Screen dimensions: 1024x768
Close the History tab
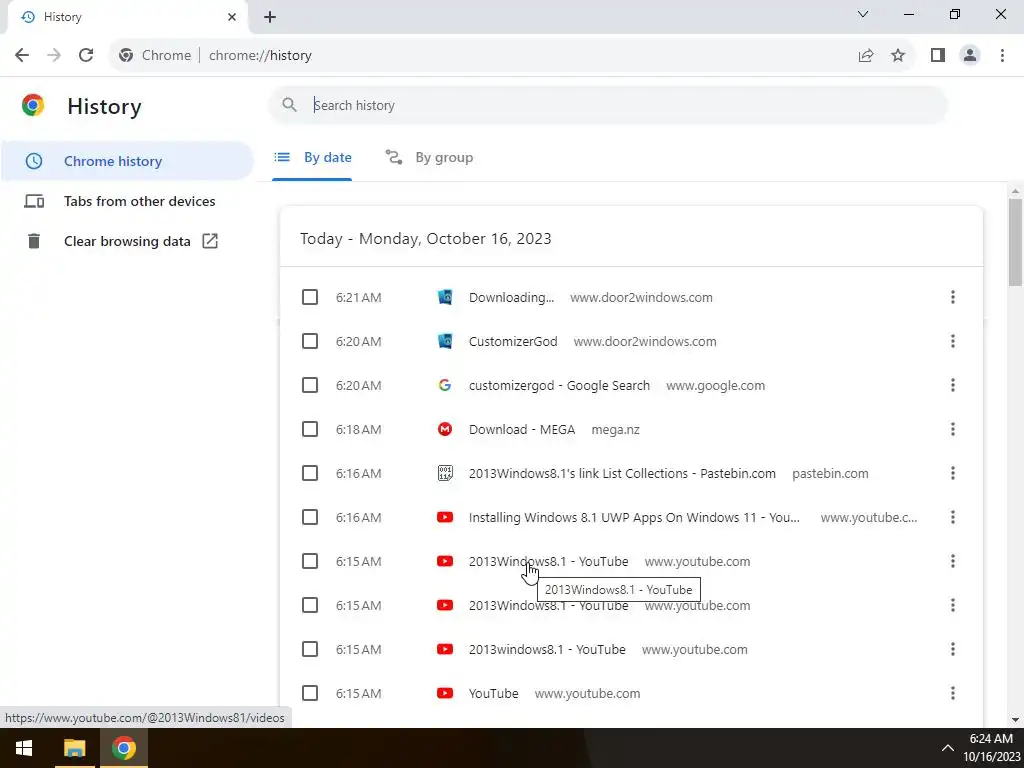[232, 17]
